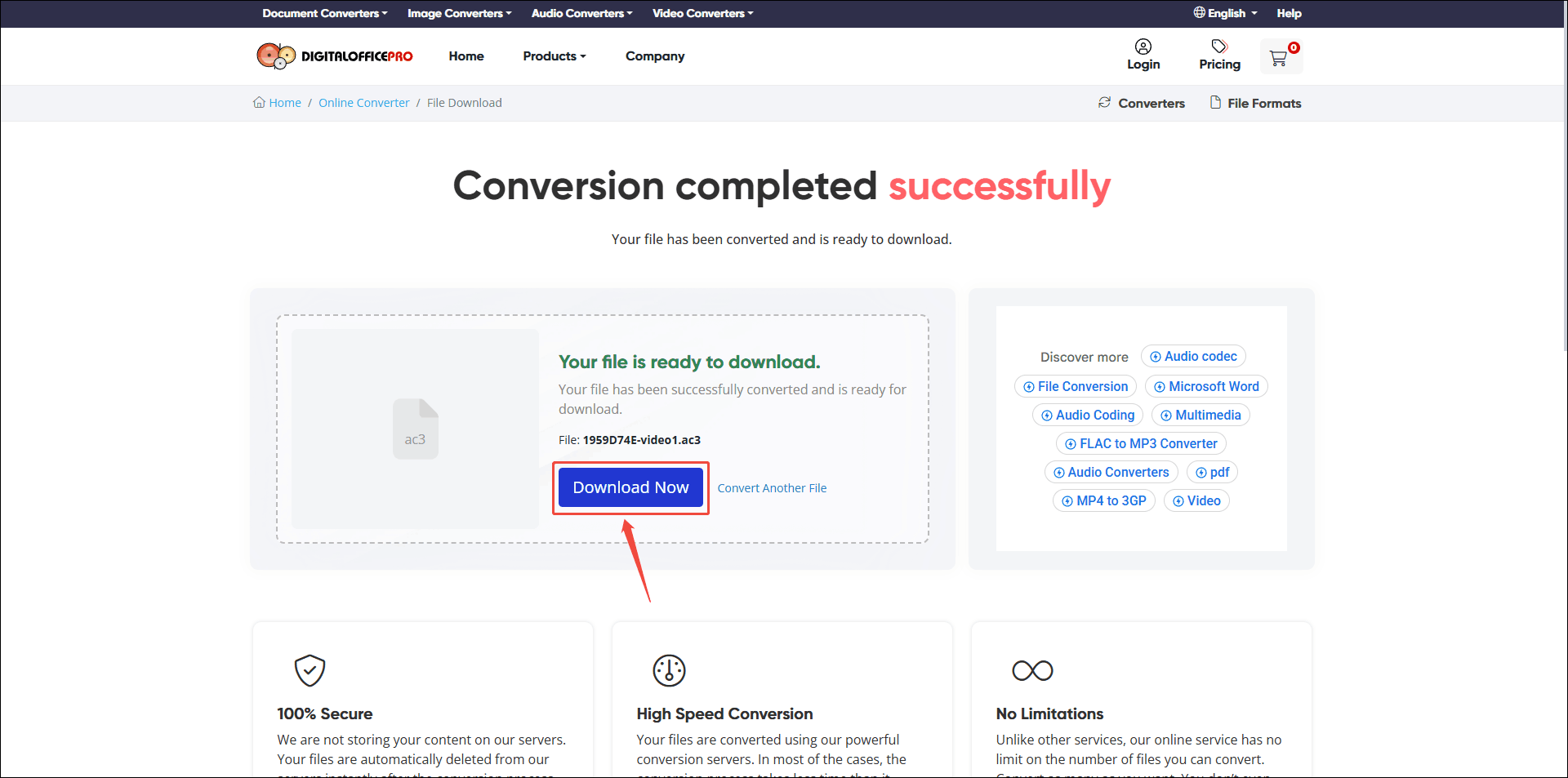The width and height of the screenshot is (1568, 778).
Task: Click the ac3 file icon preview
Action: pos(415,428)
